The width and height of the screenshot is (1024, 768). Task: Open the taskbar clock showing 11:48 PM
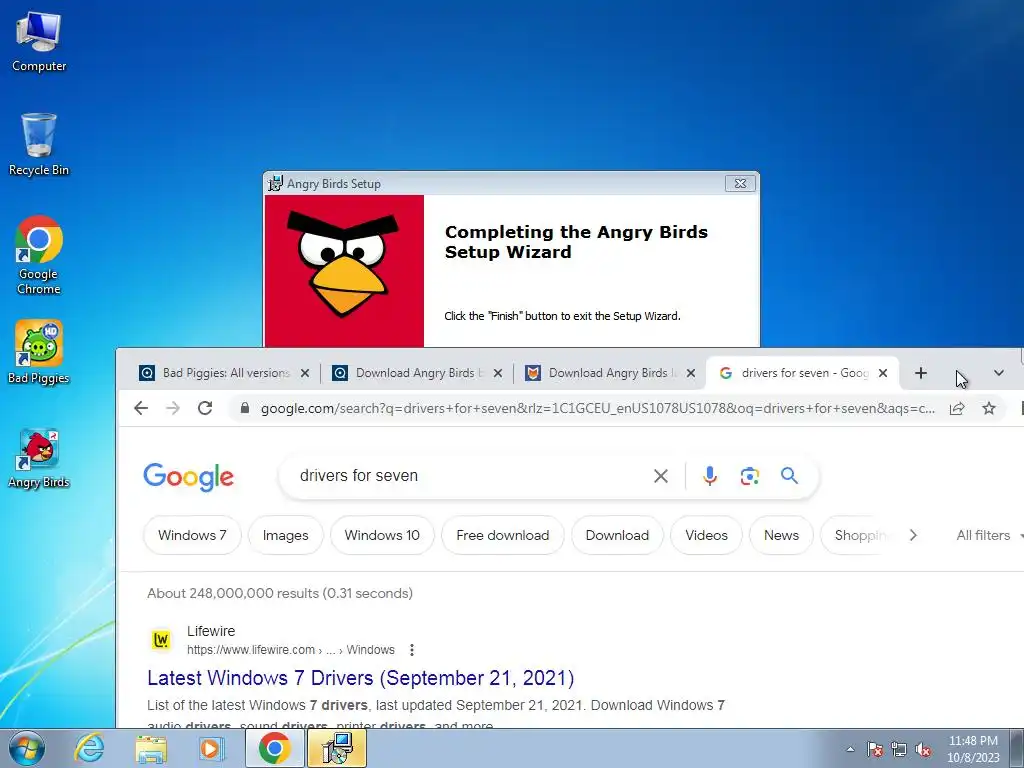click(x=973, y=748)
